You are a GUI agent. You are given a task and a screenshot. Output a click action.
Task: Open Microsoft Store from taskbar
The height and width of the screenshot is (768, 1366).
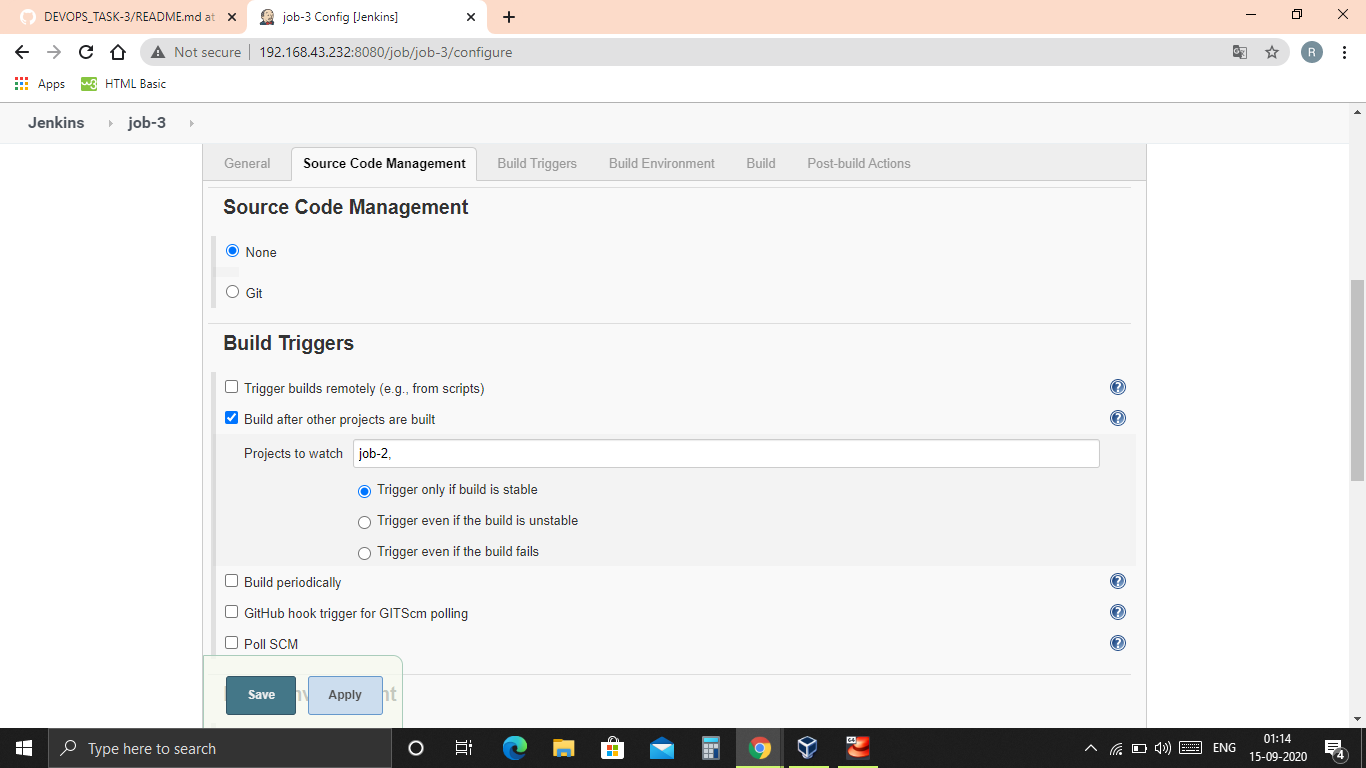click(x=613, y=748)
